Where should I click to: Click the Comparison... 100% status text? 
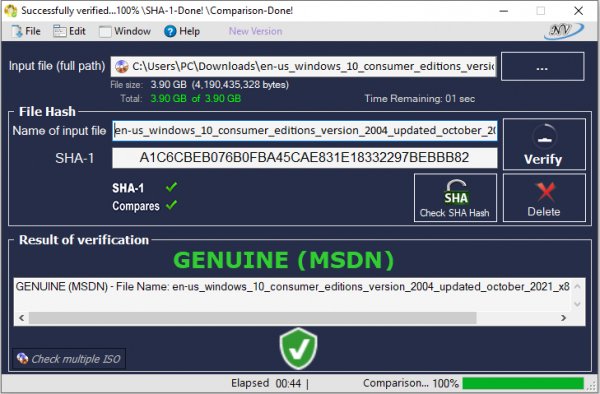tap(411, 383)
